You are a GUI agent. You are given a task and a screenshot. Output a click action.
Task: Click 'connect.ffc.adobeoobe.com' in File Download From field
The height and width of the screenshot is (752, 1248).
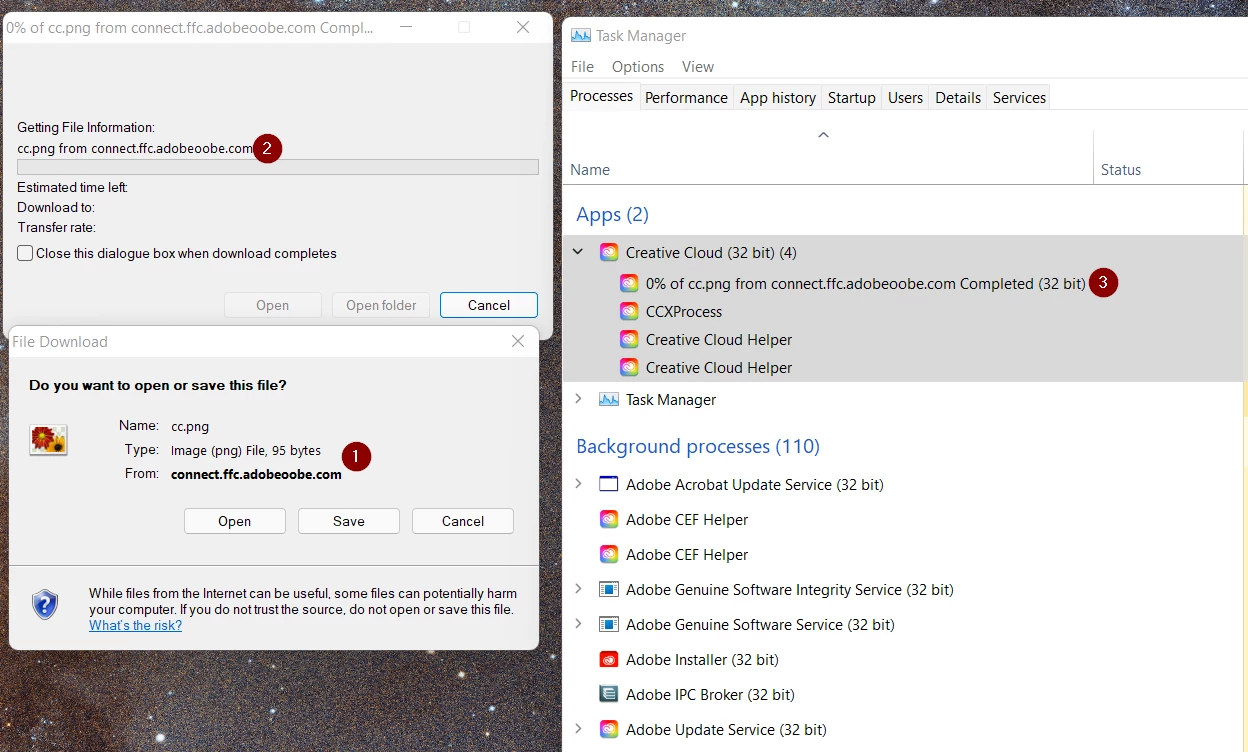pos(256,474)
